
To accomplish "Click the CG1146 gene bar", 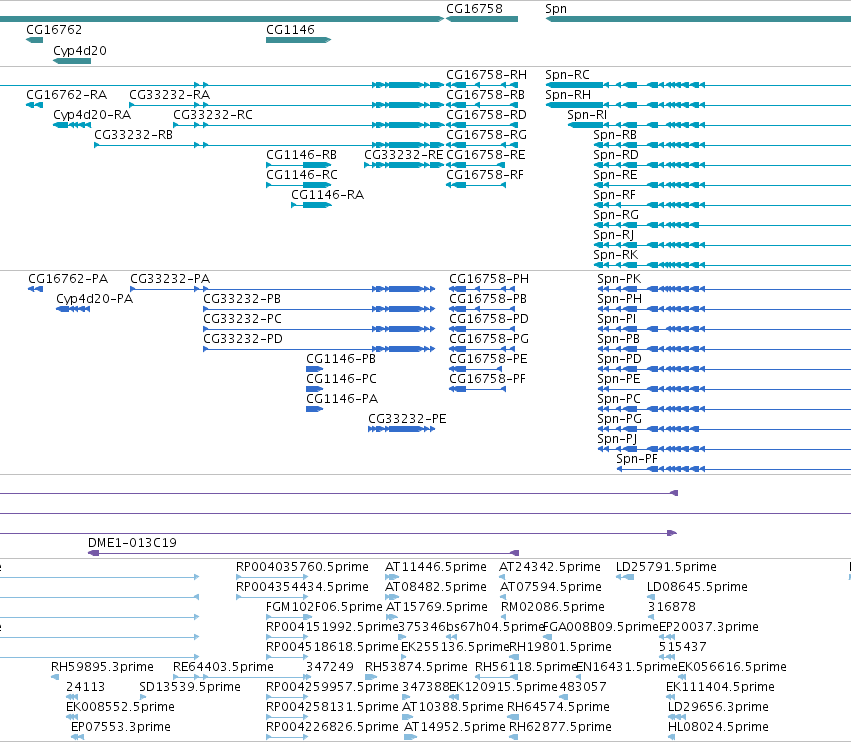I will click(x=298, y=40).
